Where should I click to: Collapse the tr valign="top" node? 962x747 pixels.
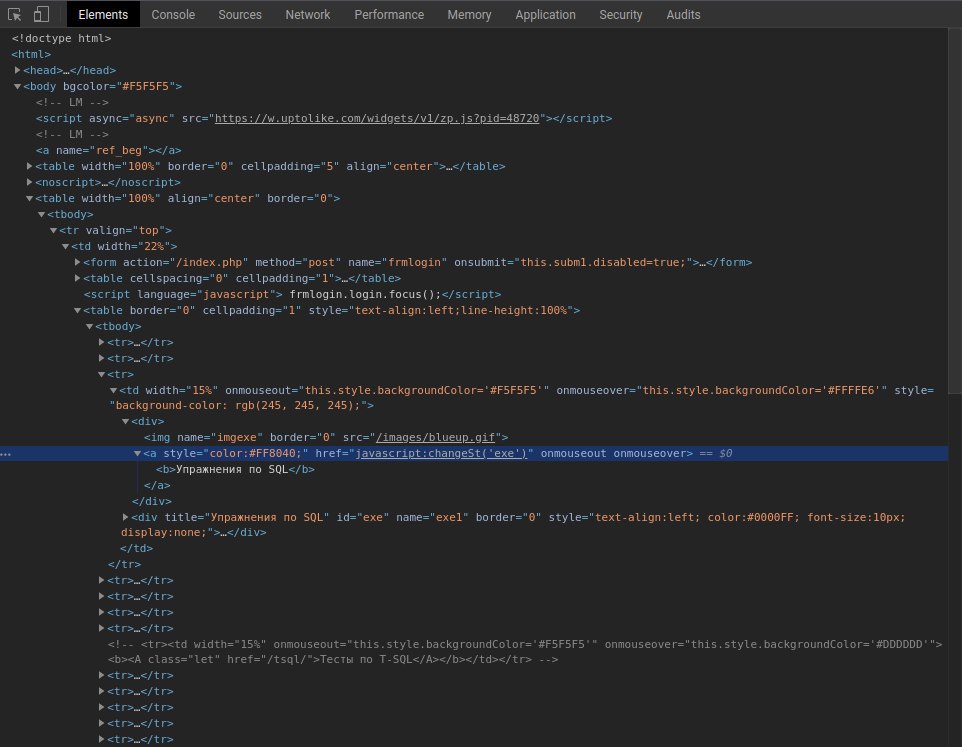click(x=53, y=230)
